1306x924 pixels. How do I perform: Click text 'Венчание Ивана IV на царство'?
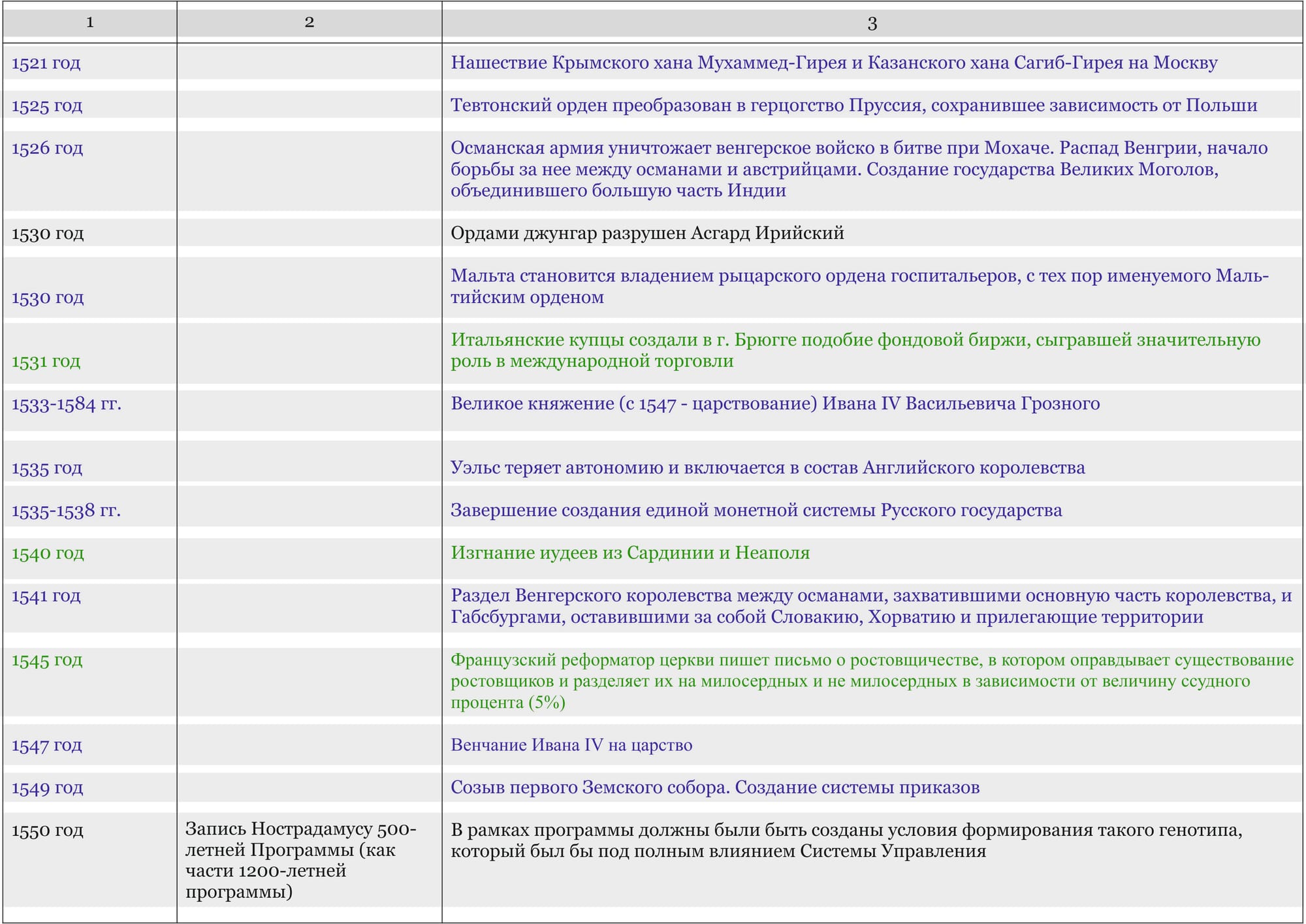click(x=571, y=745)
